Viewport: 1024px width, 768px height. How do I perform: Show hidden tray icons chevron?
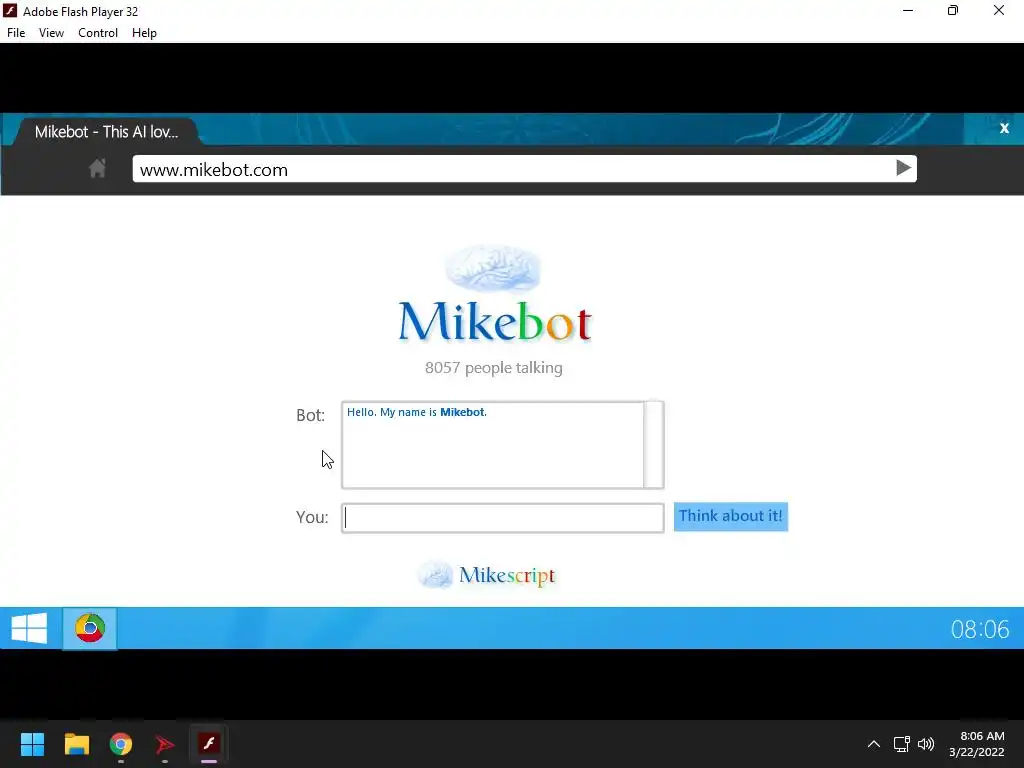tap(874, 744)
